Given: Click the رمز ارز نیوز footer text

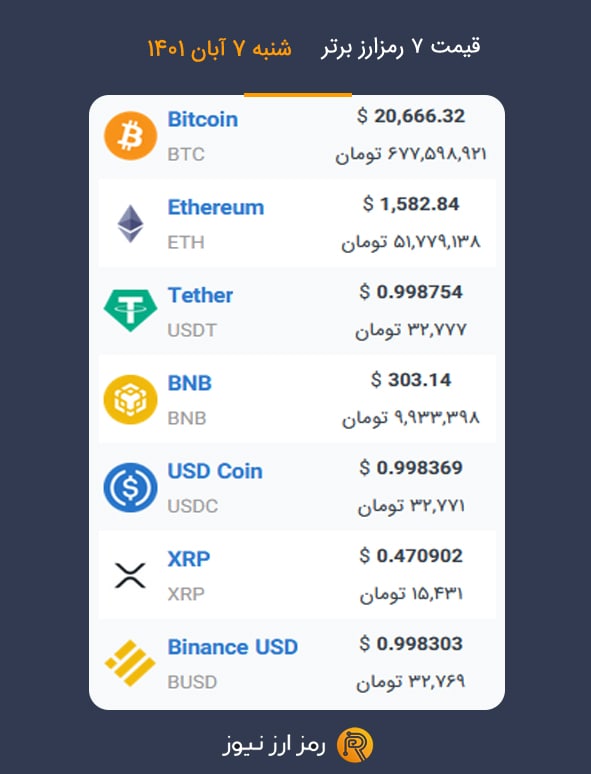Looking at the screenshot, I should point(274,745).
